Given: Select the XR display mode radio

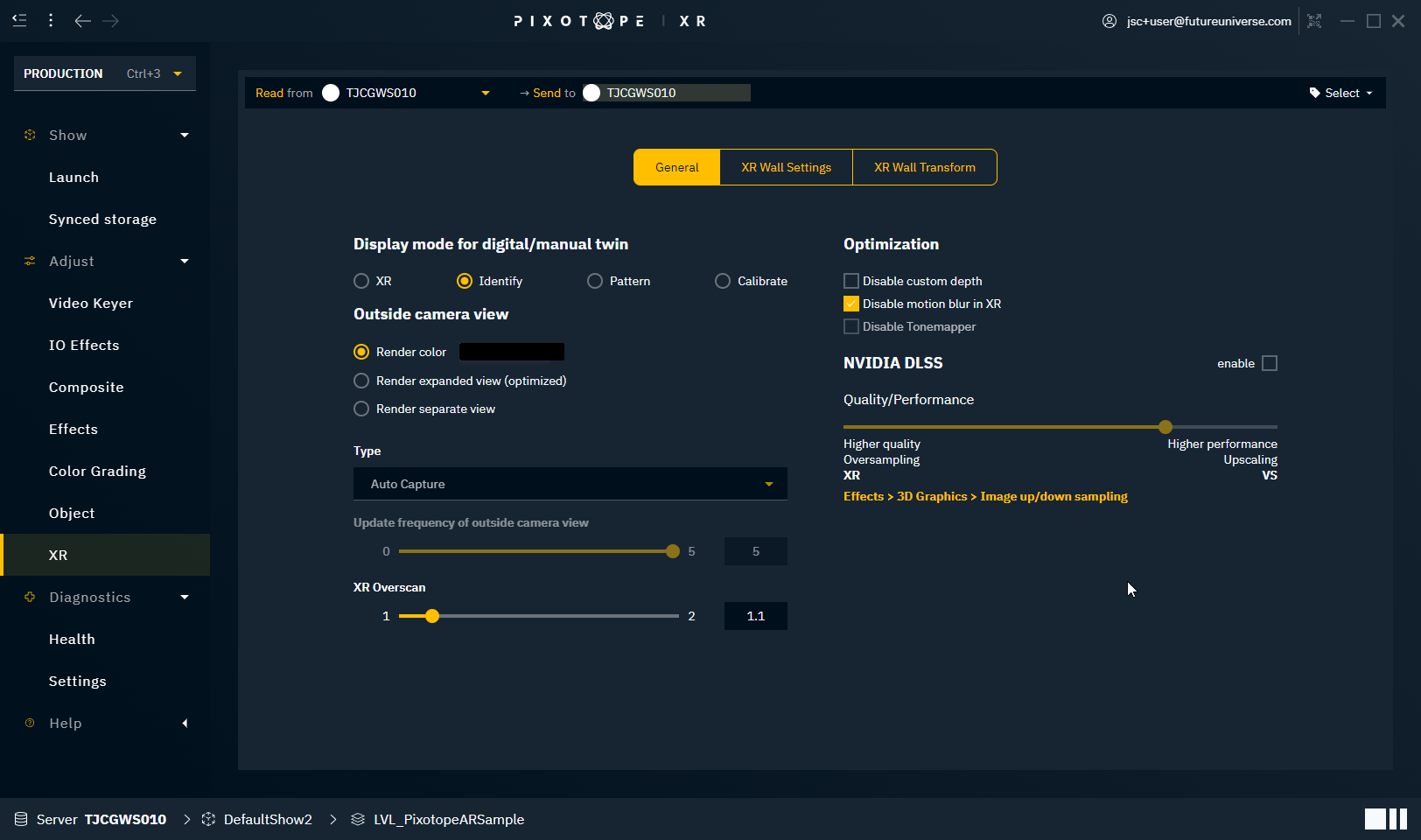Looking at the screenshot, I should click(361, 281).
